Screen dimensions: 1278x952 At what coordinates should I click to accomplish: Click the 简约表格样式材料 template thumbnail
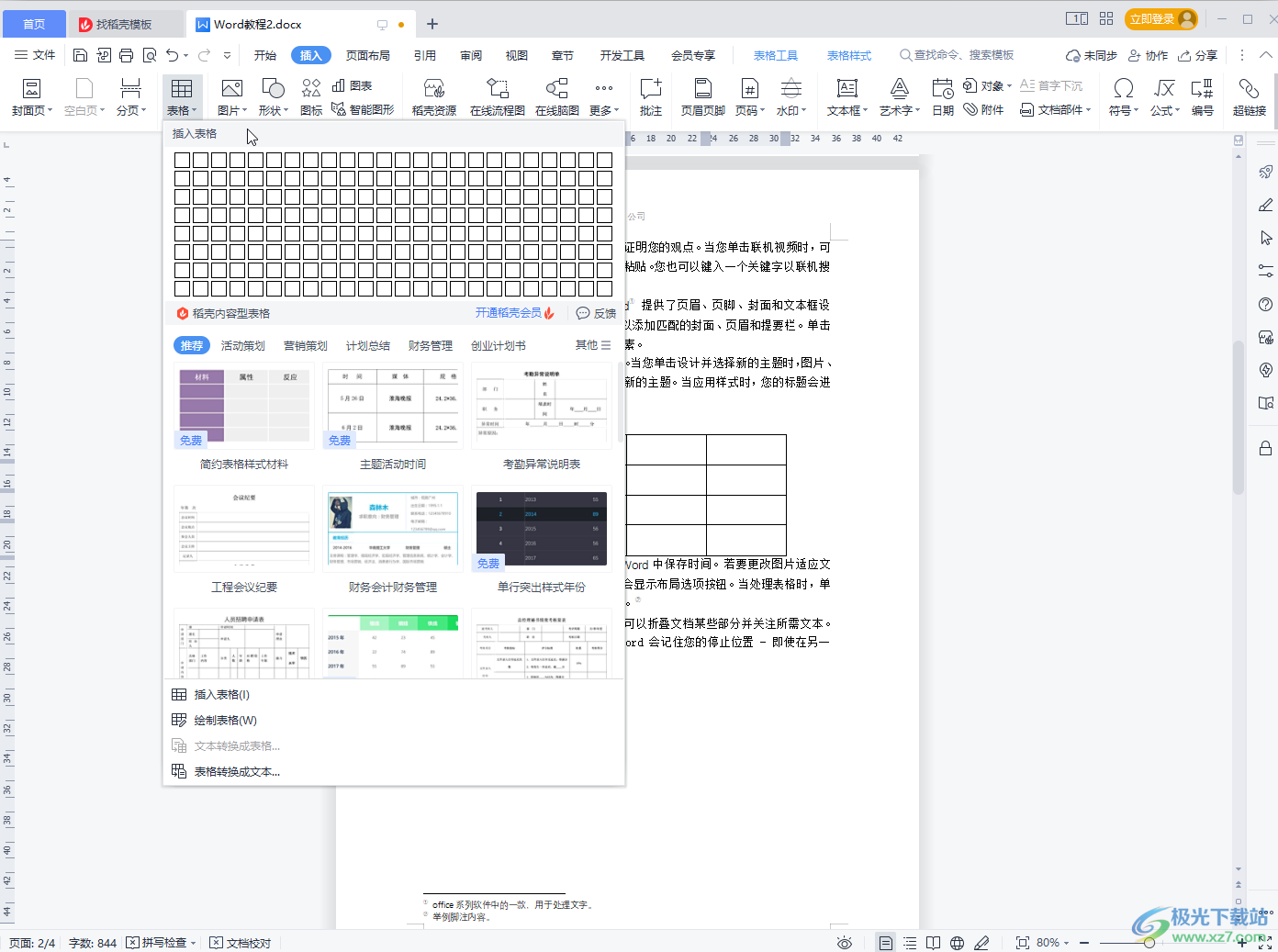pyautogui.click(x=244, y=406)
